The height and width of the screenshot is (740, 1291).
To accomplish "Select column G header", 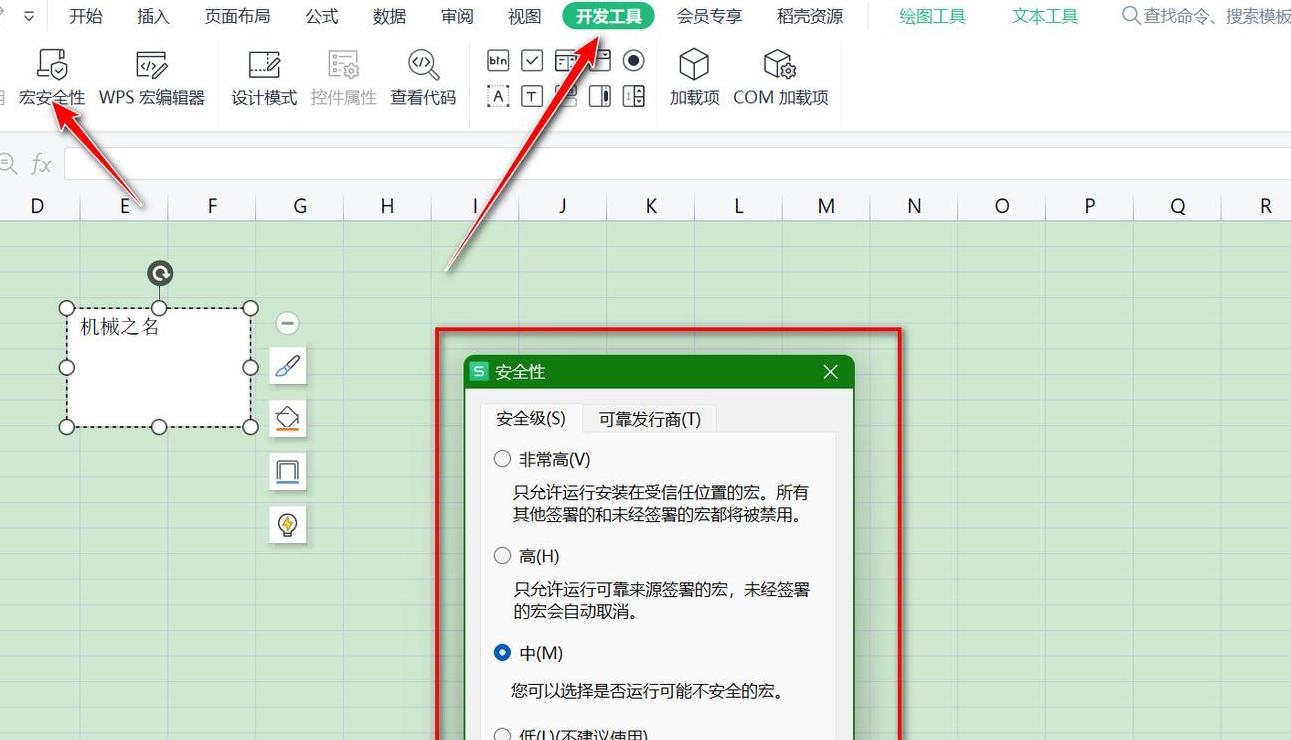I will (300, 206).
